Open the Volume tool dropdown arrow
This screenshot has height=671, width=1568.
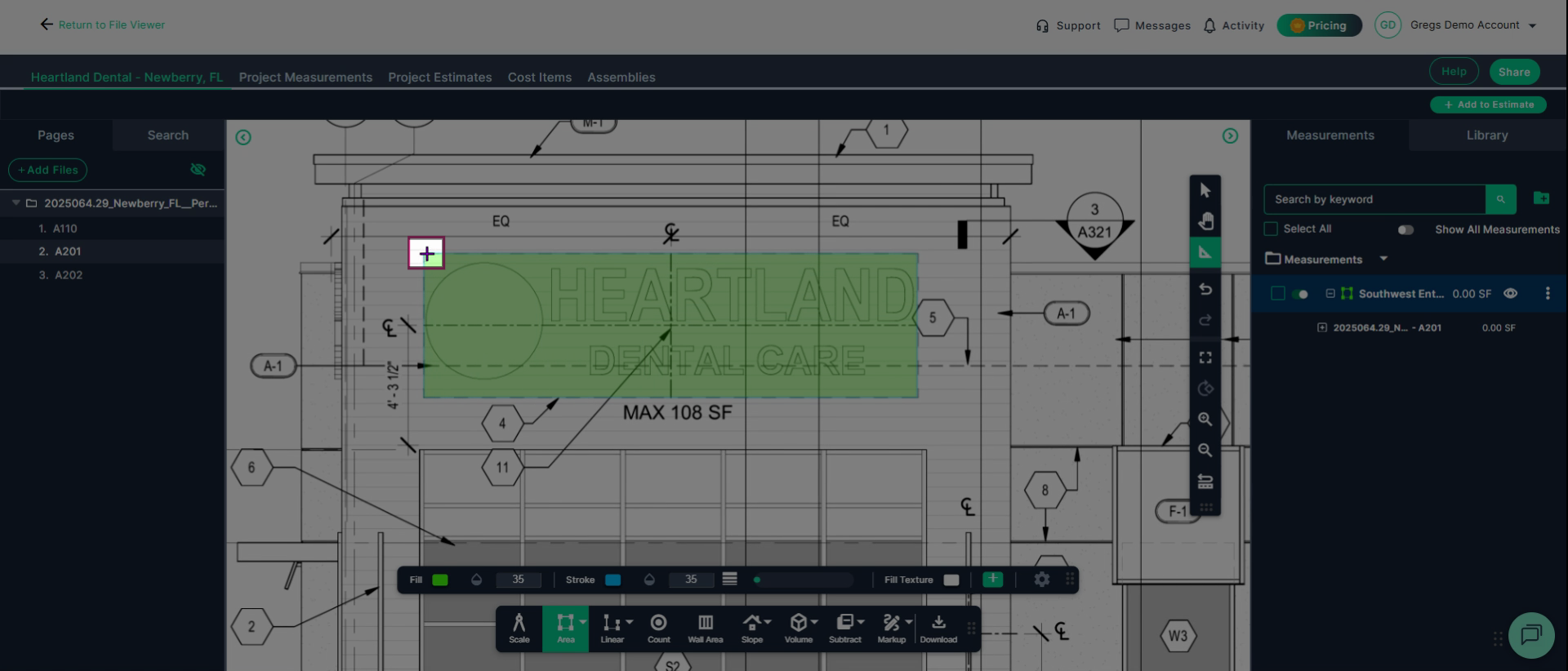(814, 622)
